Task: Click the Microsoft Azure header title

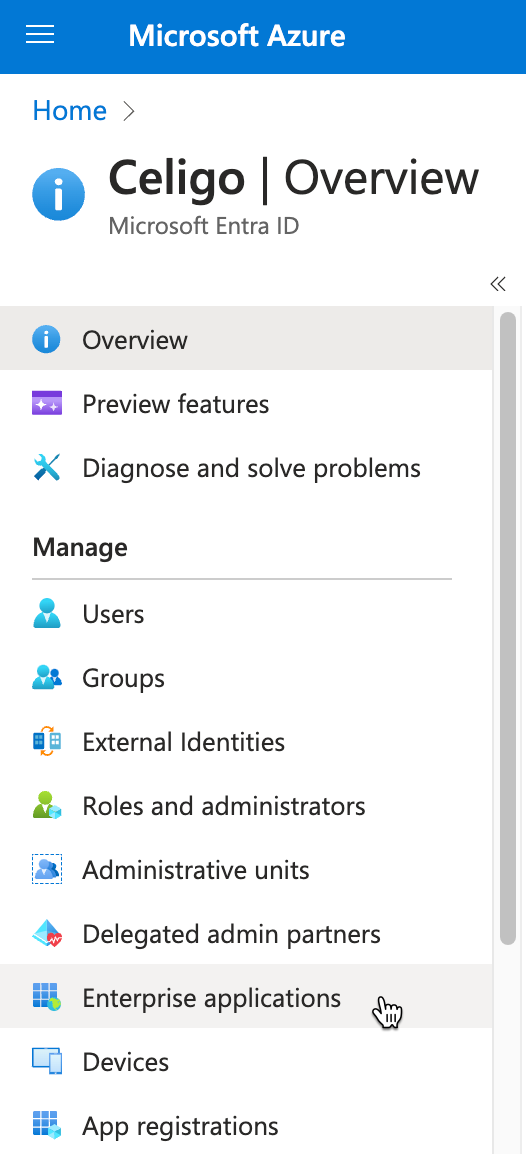Action: pyautogui.click(x=237, y=35)
